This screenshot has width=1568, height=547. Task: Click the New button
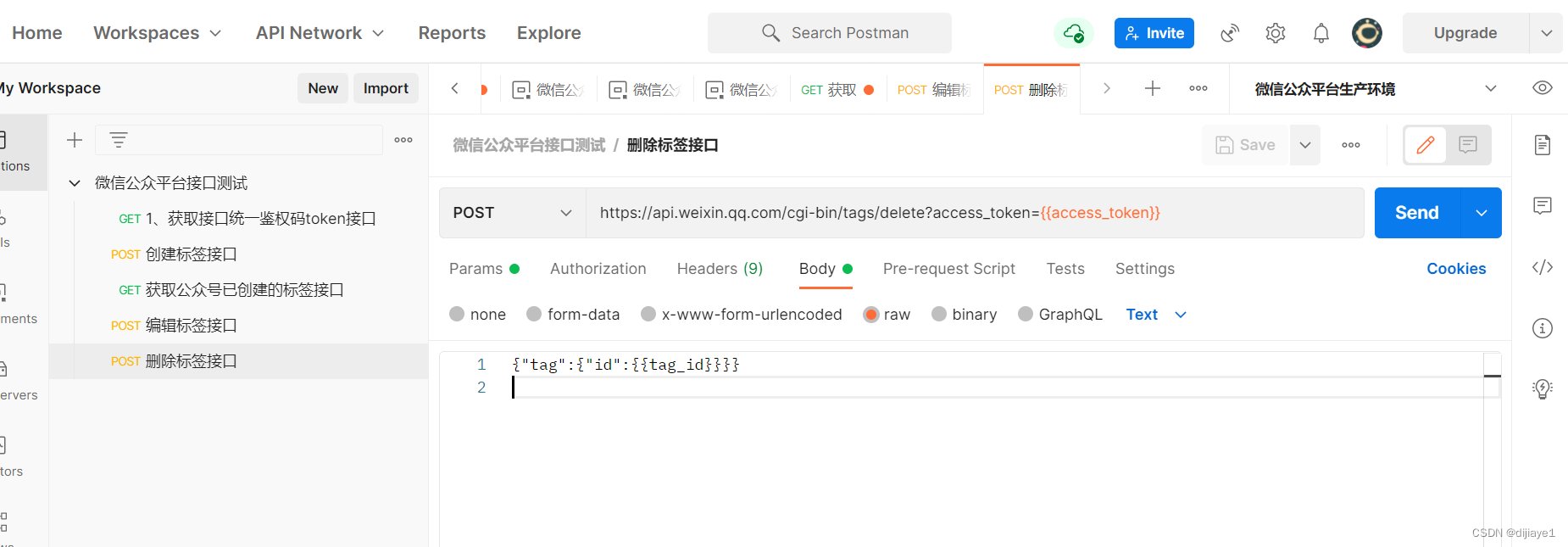pyautogui.click(x=323, y=88)
